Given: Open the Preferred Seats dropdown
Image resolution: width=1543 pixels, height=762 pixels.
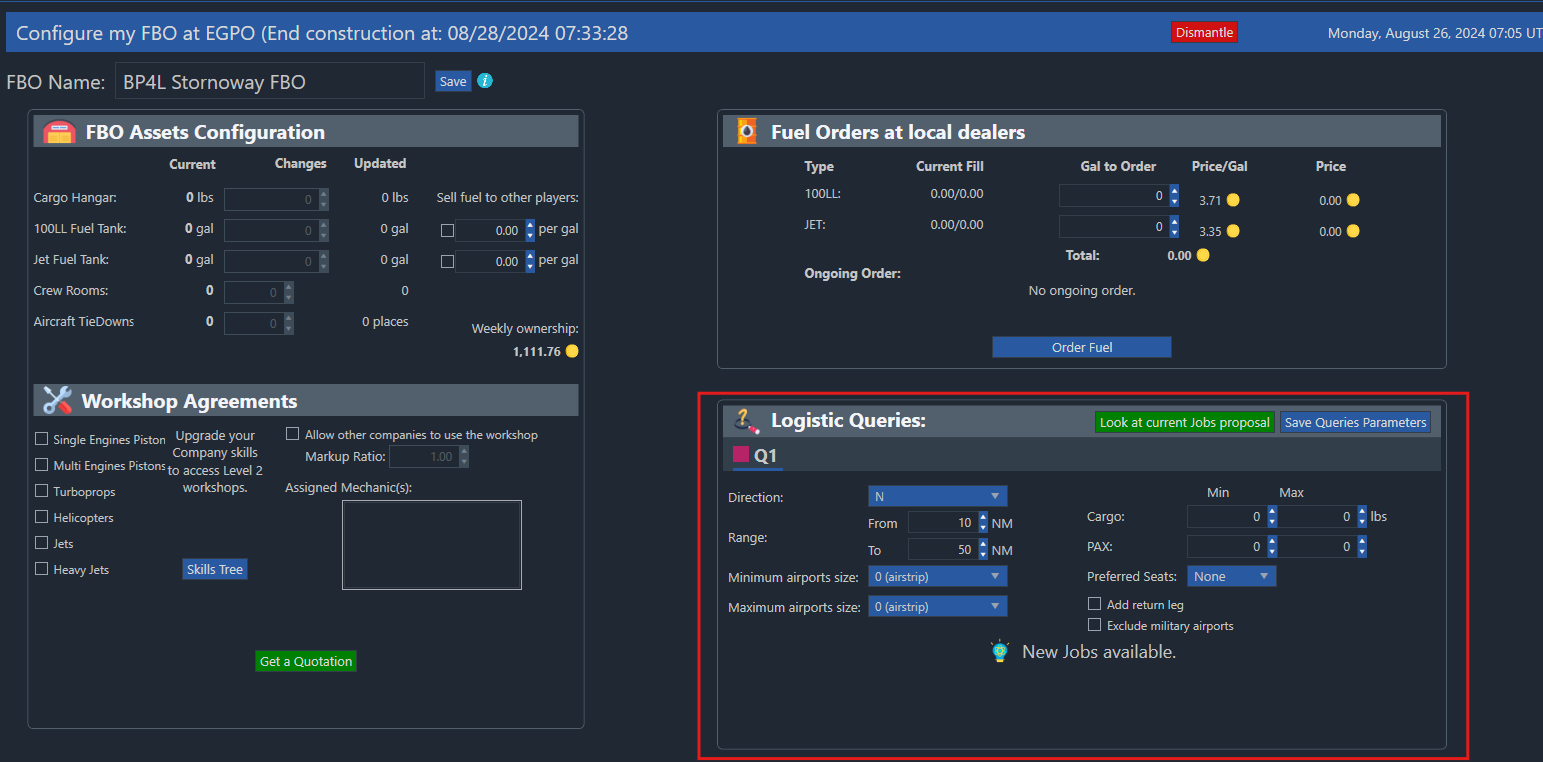Looking at the screenshot, I should pyautogui.click(x=1231, y=576).
